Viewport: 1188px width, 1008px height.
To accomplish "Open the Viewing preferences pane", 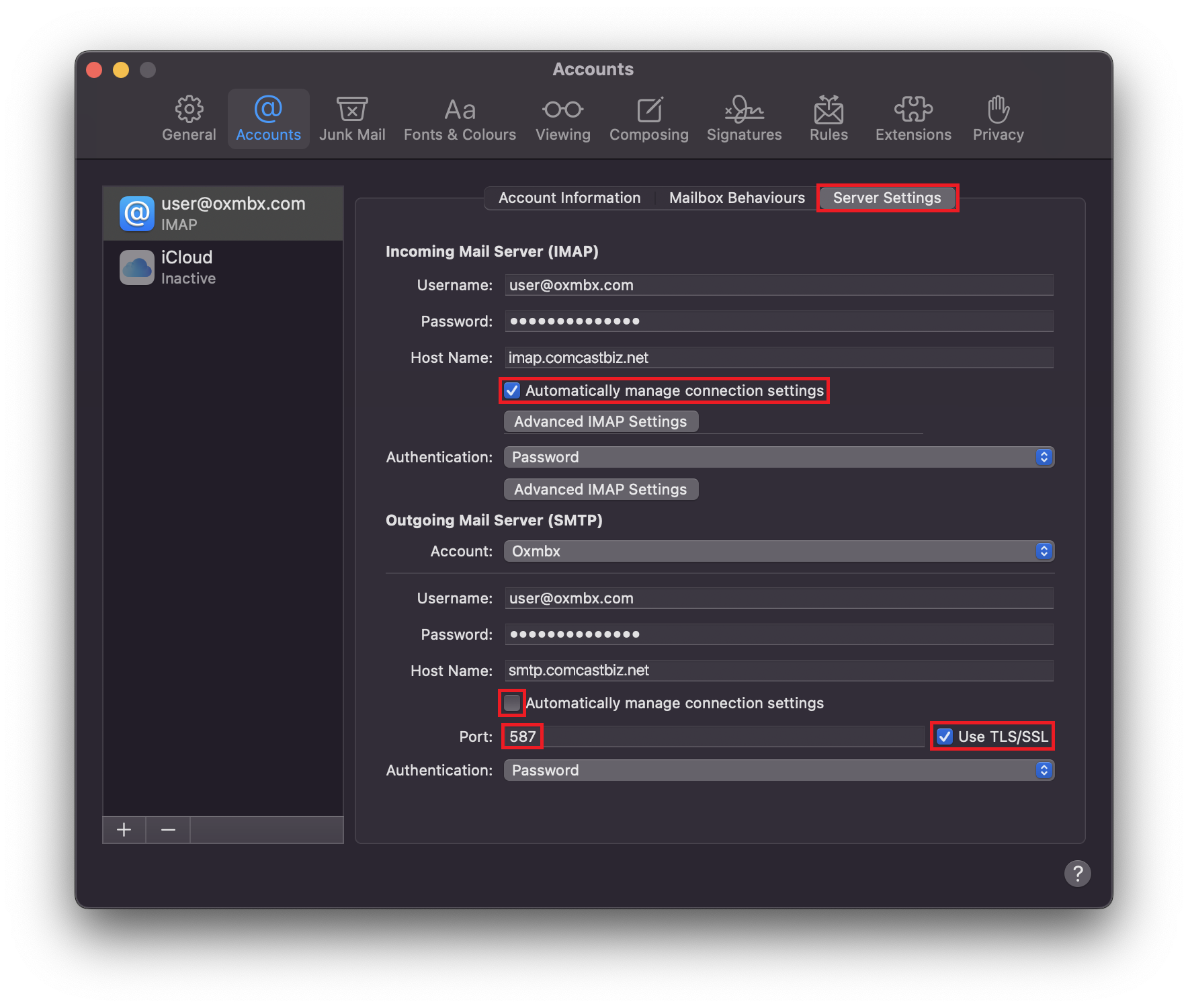I will click(x=562, y=119).
